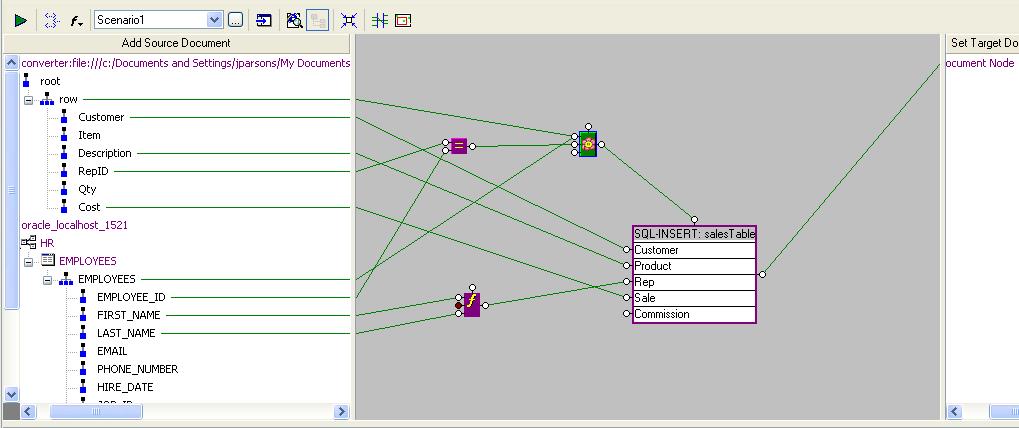1019x428 pixels.
Task: Click the Set Target Document header
Action: [982, 43]
